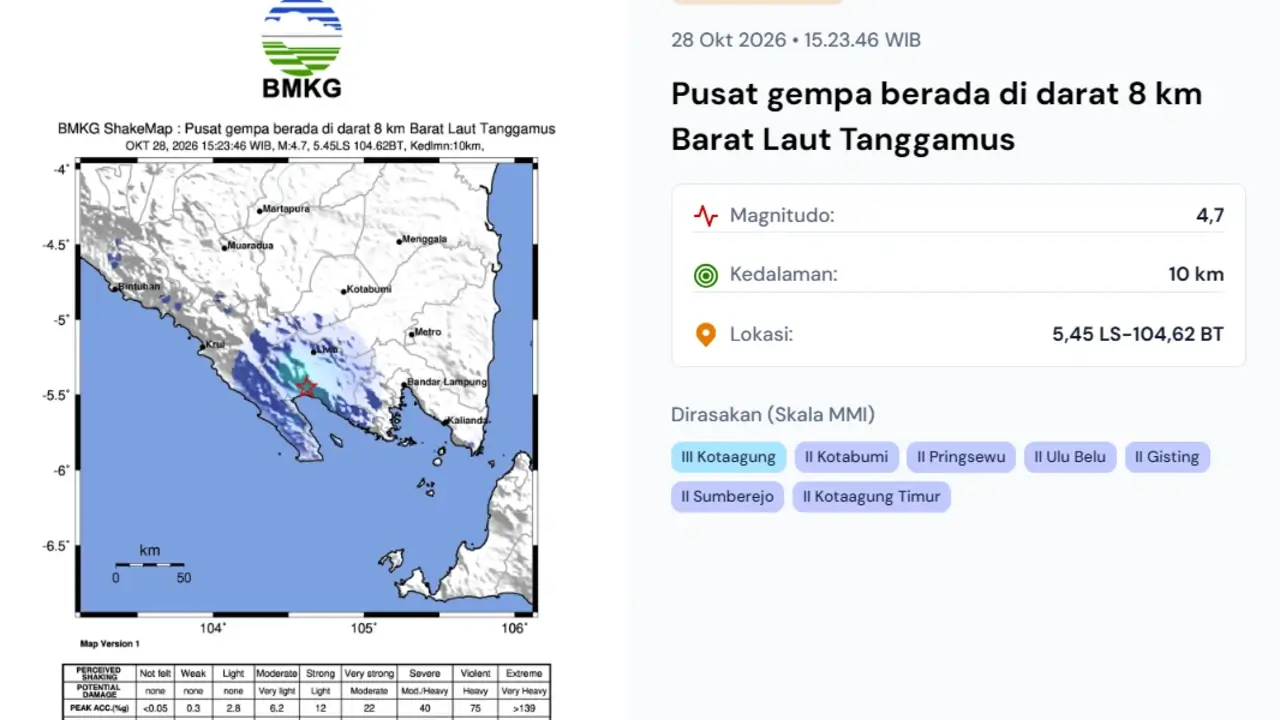
Task: Click the Magnitudo: label
Action: [782, 216]
